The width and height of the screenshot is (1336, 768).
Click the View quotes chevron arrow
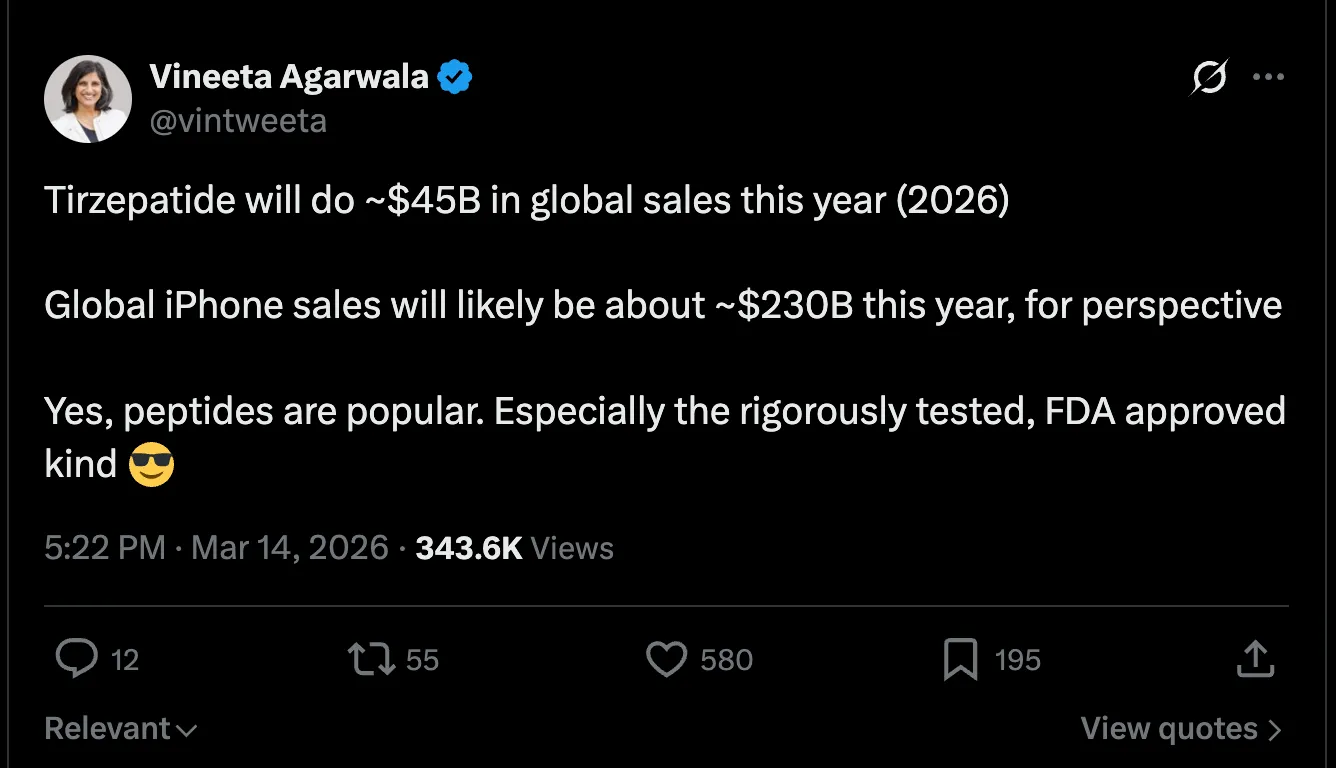click(1274, 730)
